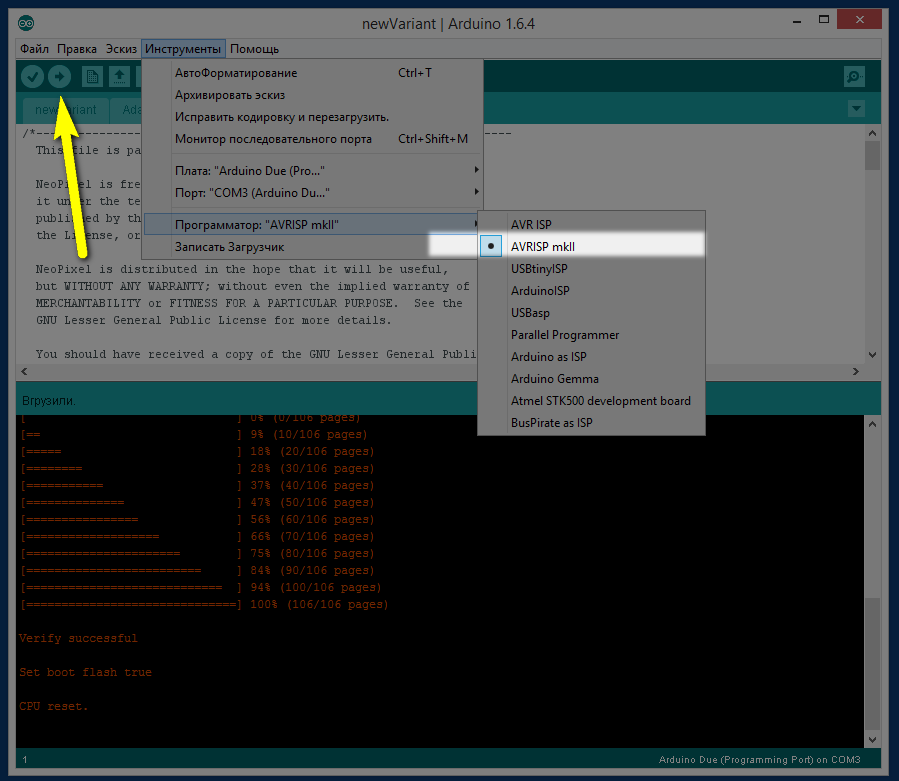899x781 pixels.
Task: Open the Правка menu
Action: click(77, 49)
